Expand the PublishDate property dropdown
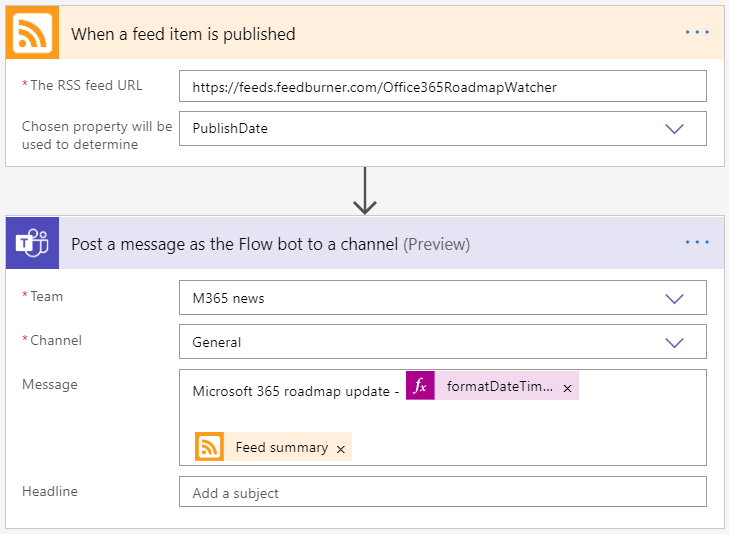Image resolution: width=729 pixels, height=534 pixels. tap(674, 128)
